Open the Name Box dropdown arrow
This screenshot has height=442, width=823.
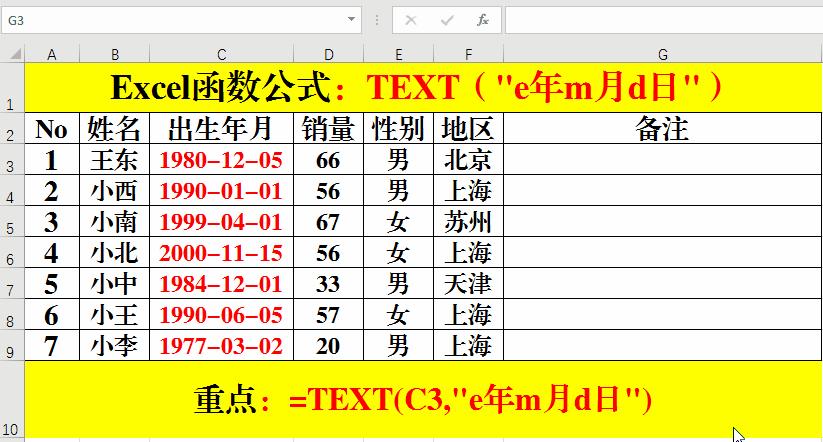click(351, 19)
